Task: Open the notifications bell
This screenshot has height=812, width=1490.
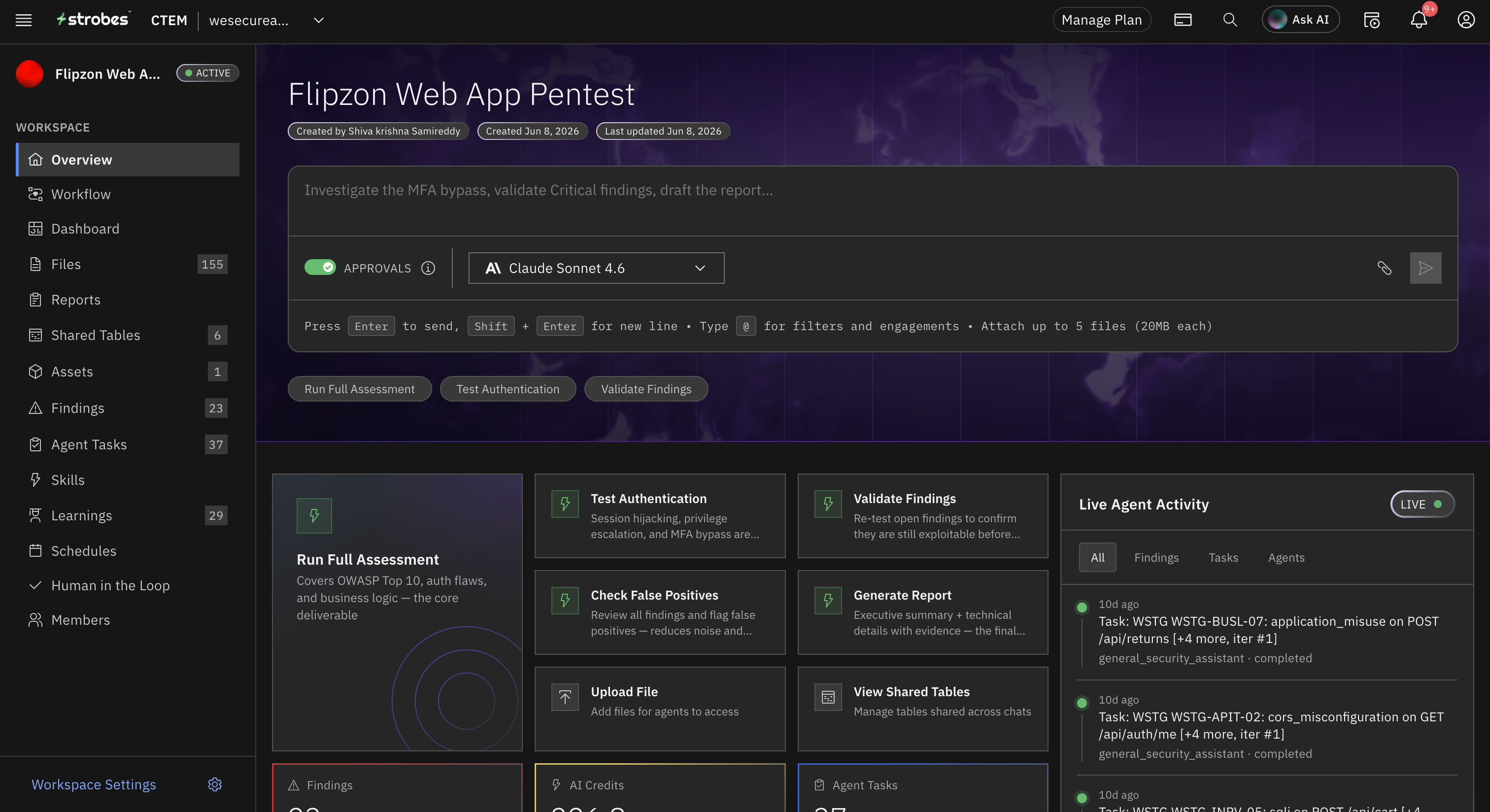Action: tap(1418, 20)
